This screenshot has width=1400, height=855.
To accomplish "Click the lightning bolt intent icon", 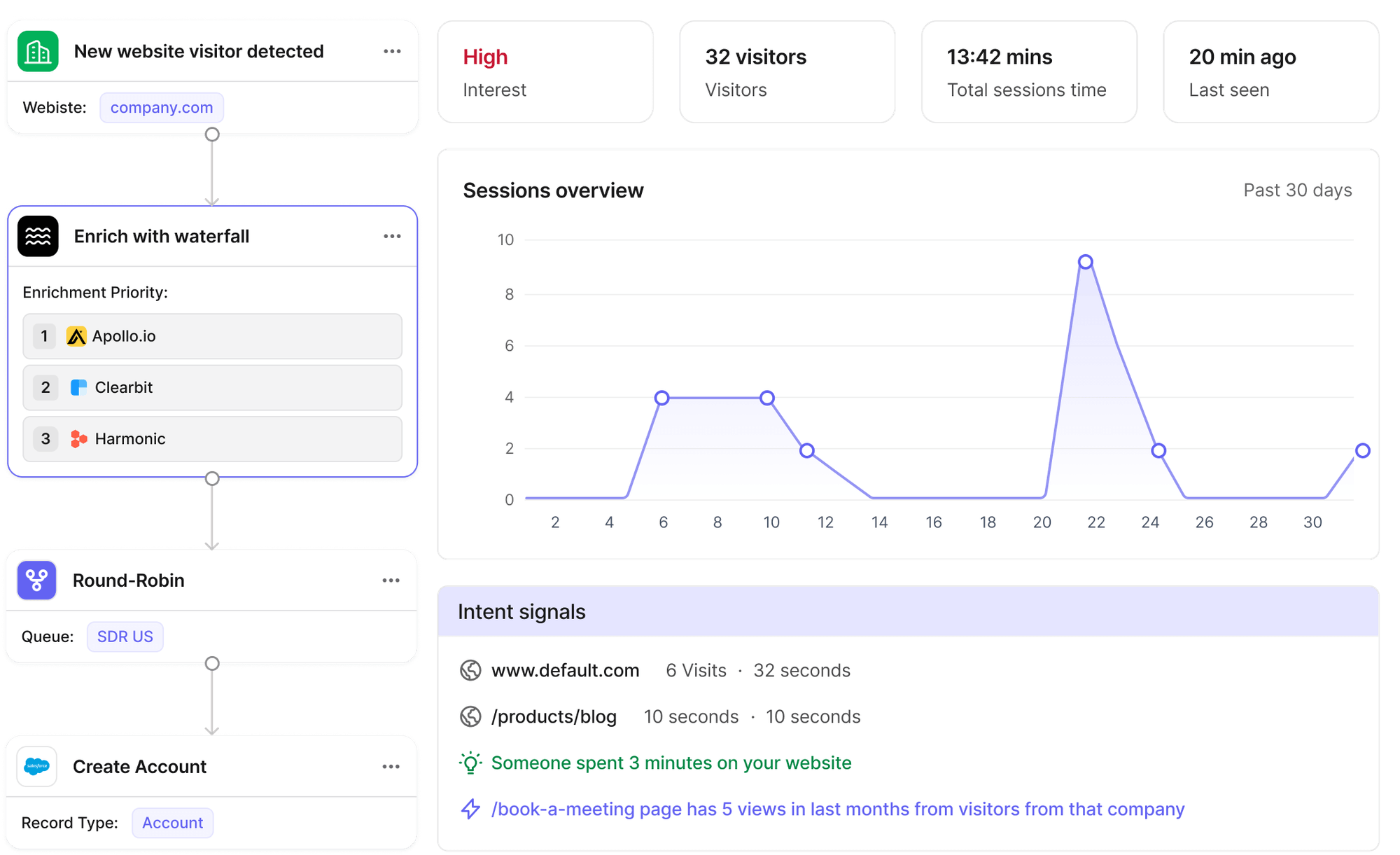I will coord(470,809).
